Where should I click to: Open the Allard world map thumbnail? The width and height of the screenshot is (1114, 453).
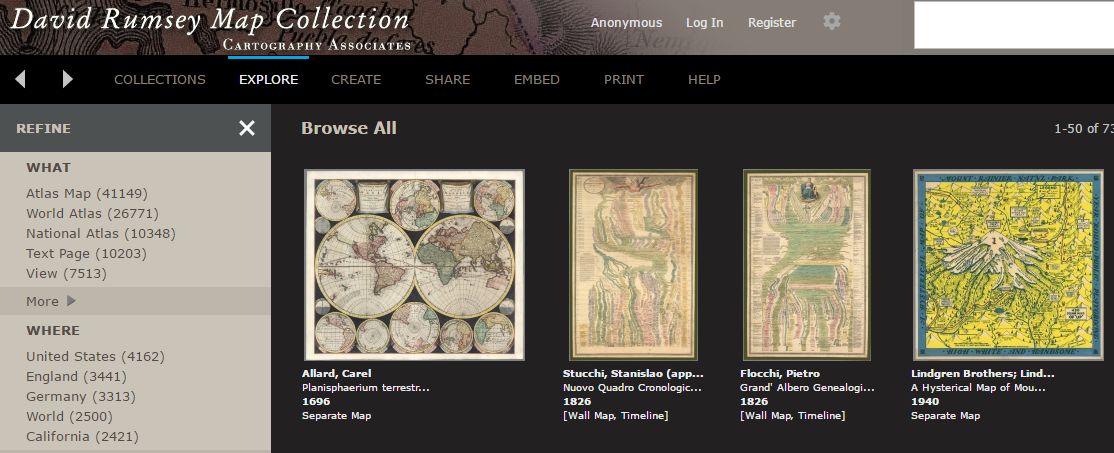pyautogui.click(x=414, y=265)
